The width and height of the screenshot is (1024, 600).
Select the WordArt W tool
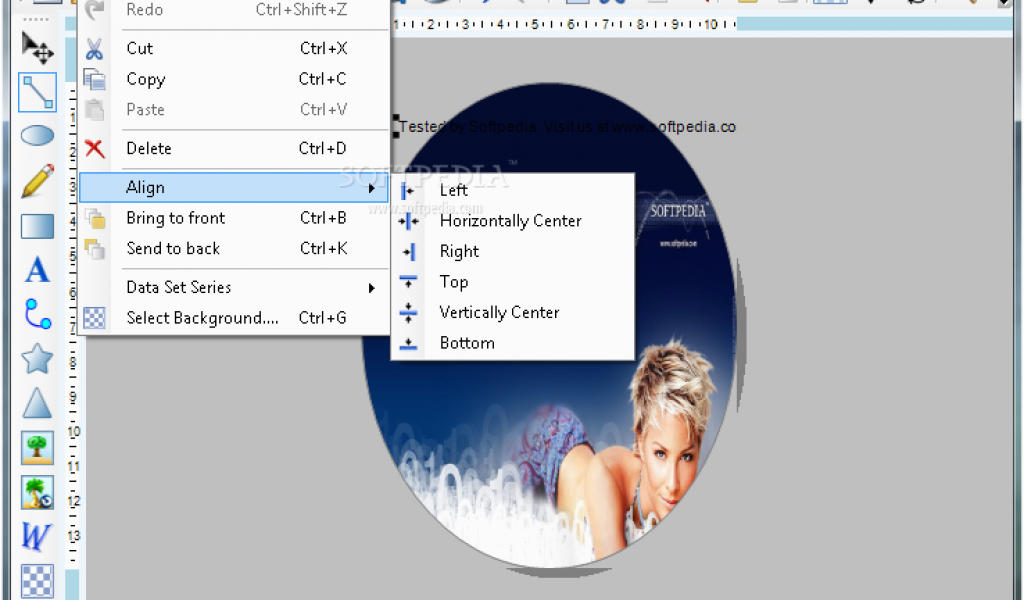[x=37, y=537]
